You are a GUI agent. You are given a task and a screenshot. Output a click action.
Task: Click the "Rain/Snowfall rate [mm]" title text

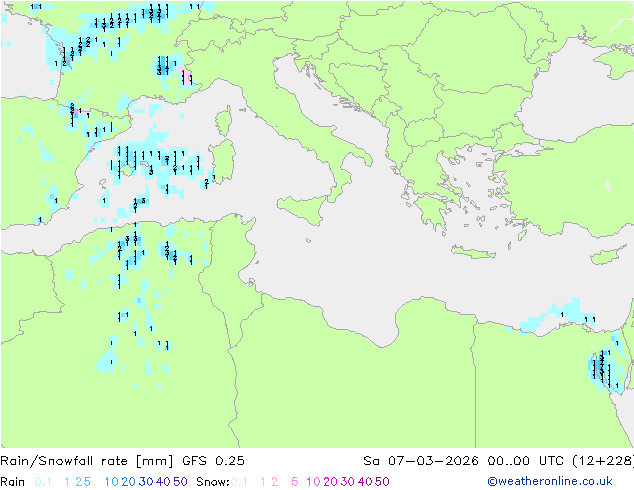pos(87,461)
